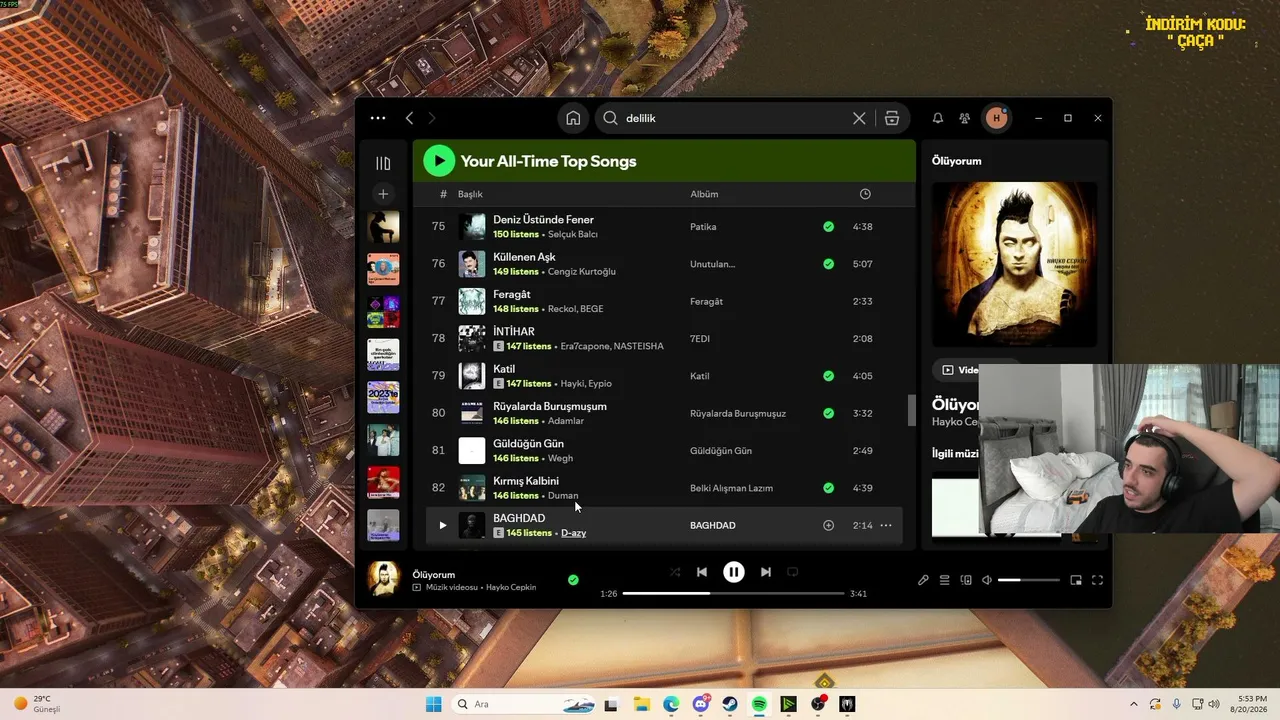Click the search magnifier icon
Screen dimensions: 1280x720
point(610,118)
